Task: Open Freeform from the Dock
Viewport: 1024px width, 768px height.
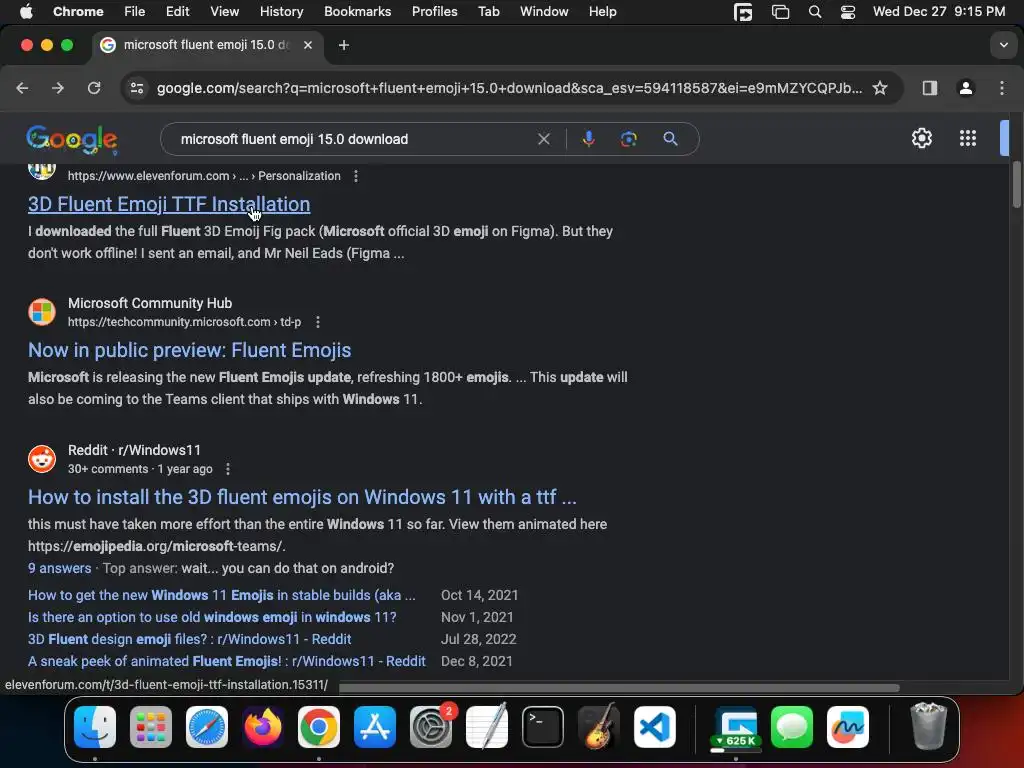Action: pos(848,727)
